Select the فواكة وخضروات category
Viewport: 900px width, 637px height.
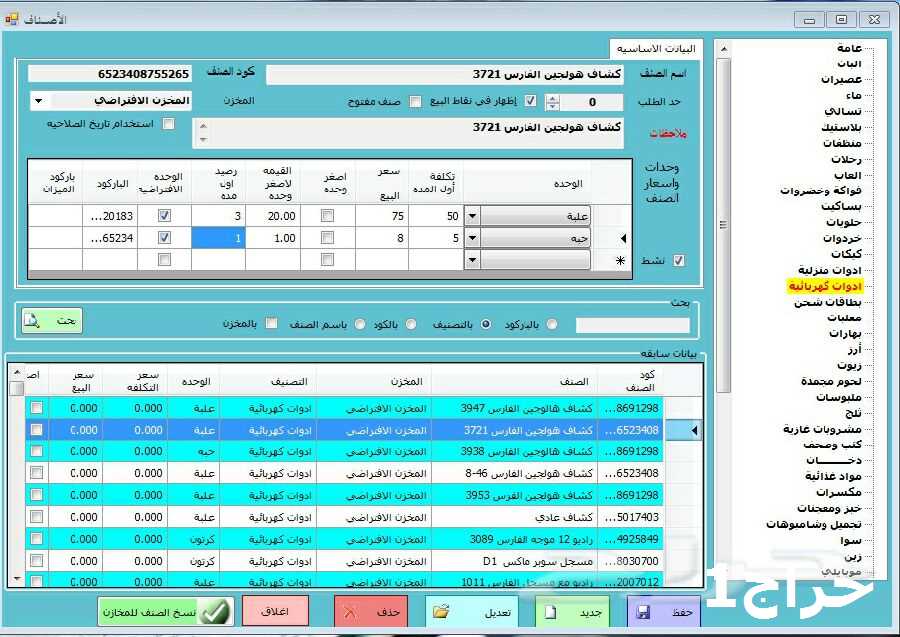821,191
